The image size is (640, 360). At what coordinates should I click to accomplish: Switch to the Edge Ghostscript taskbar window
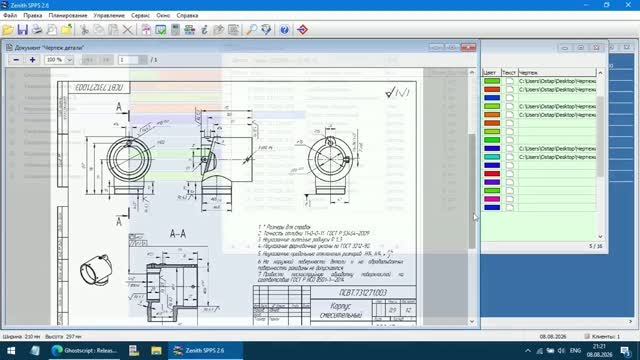pyautogui.click(x=85, y=351)
